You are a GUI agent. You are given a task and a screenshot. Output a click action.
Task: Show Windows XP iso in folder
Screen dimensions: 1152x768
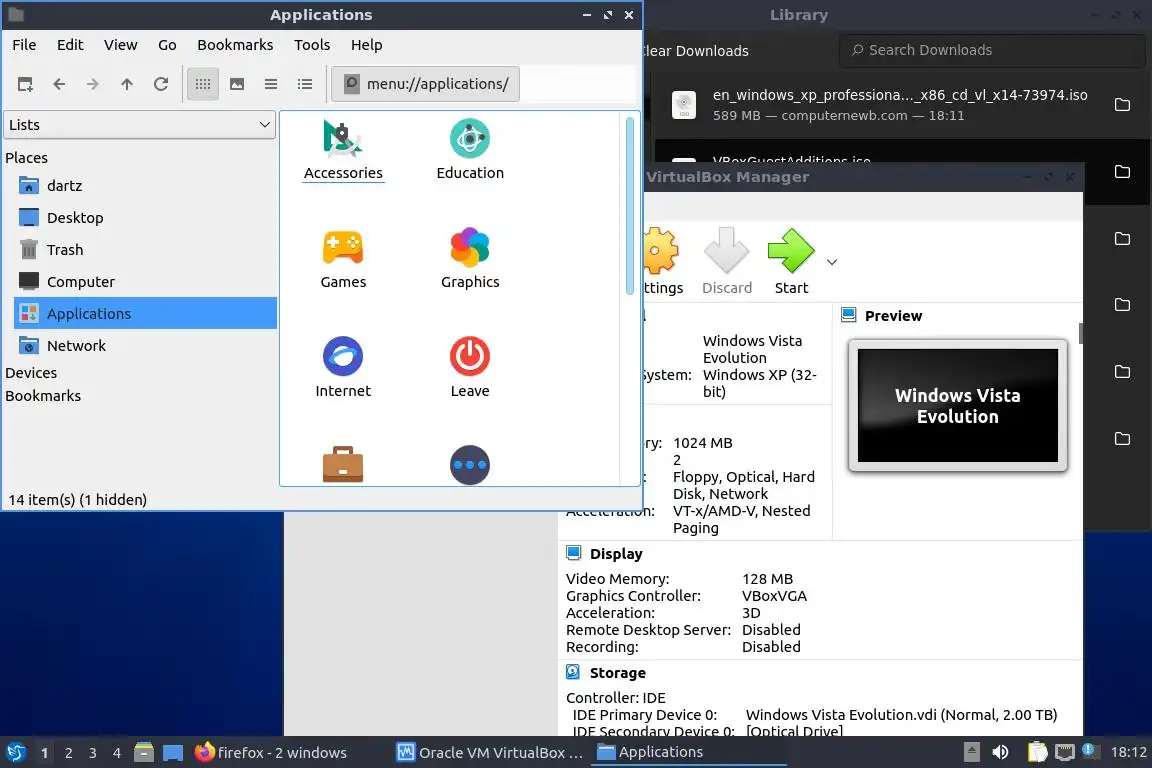pos(1122,105)
